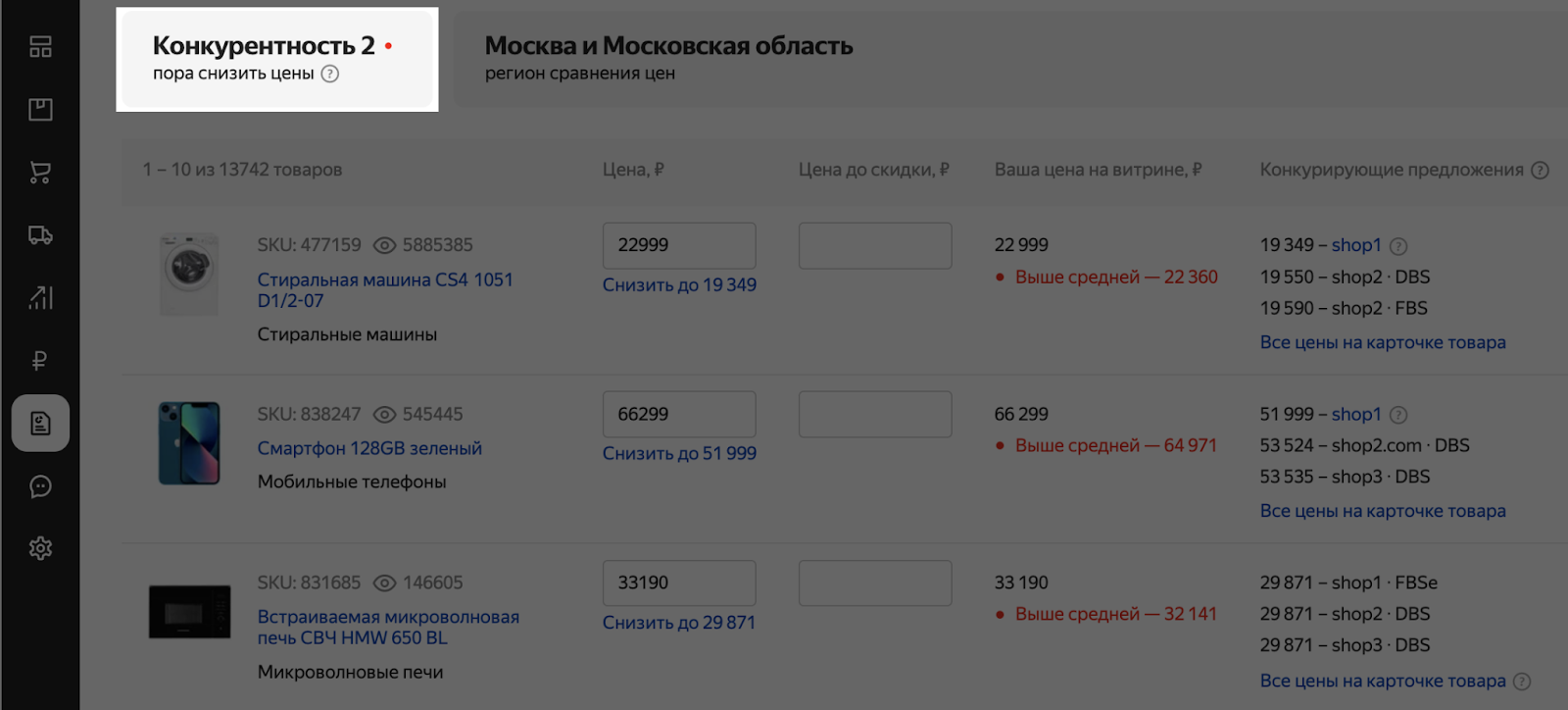The width and height of the screenshot is (1568, 710).
Task: Open the help icon beside the 19 349 shop1 price
Action: [1399, 245]
